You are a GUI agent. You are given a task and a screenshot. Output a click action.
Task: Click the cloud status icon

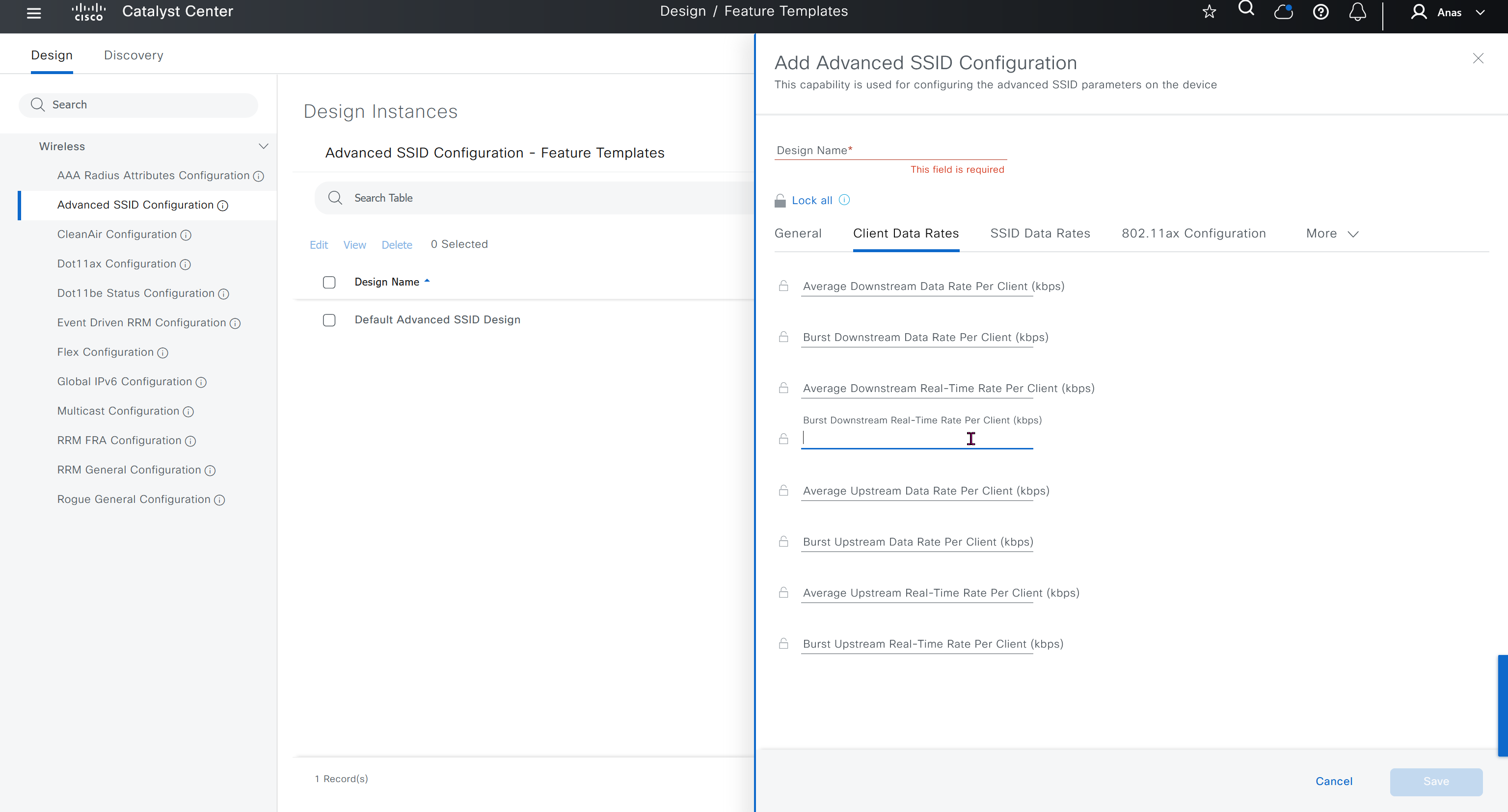click(1283, 12)
